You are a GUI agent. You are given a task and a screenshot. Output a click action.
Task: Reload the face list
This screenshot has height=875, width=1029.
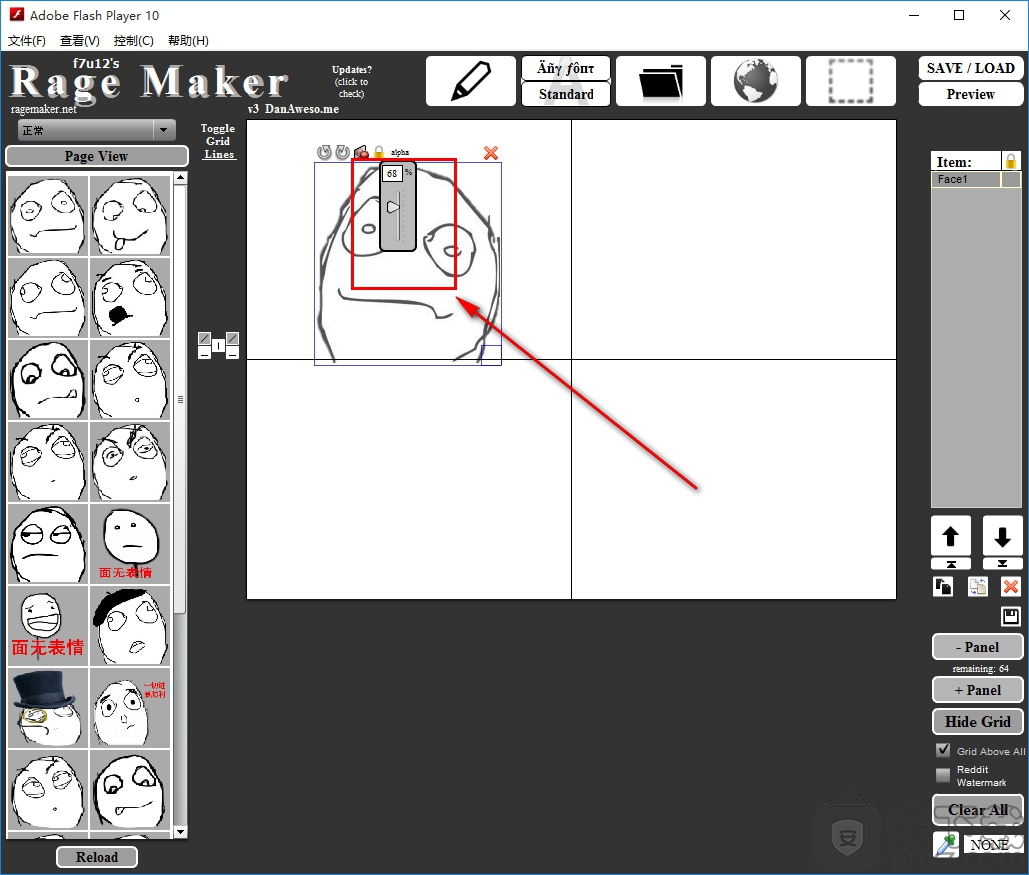(x=96, y=857)
